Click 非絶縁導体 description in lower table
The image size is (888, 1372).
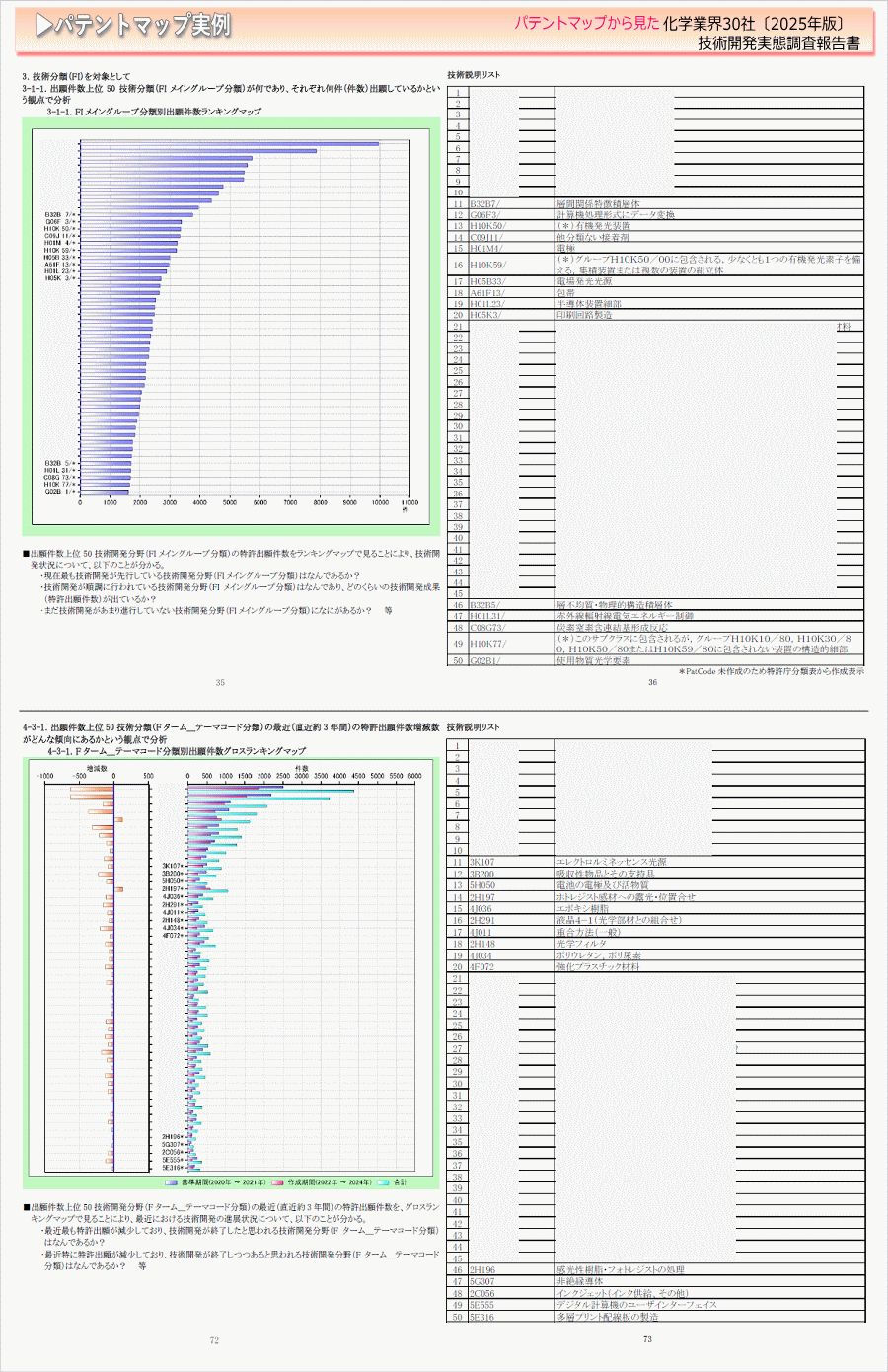579,1281
